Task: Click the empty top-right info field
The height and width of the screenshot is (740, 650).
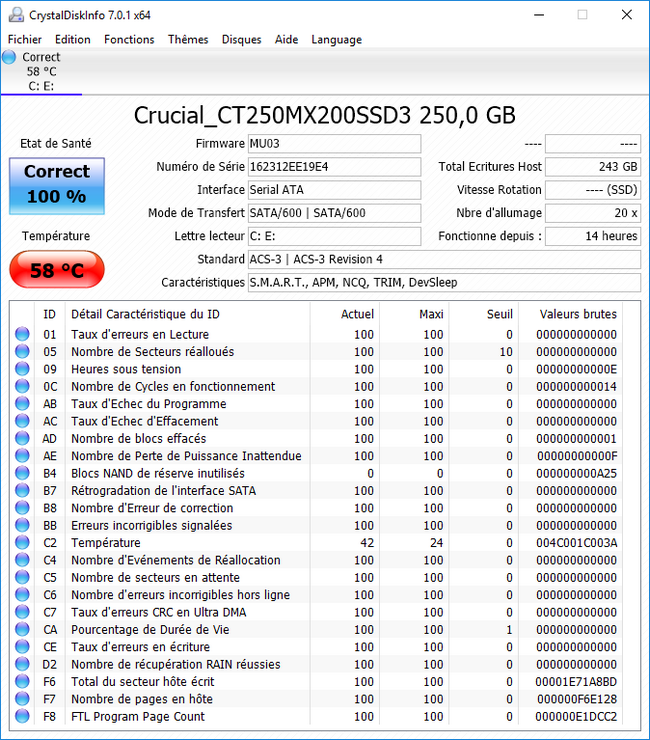Action: click(593, 143)
